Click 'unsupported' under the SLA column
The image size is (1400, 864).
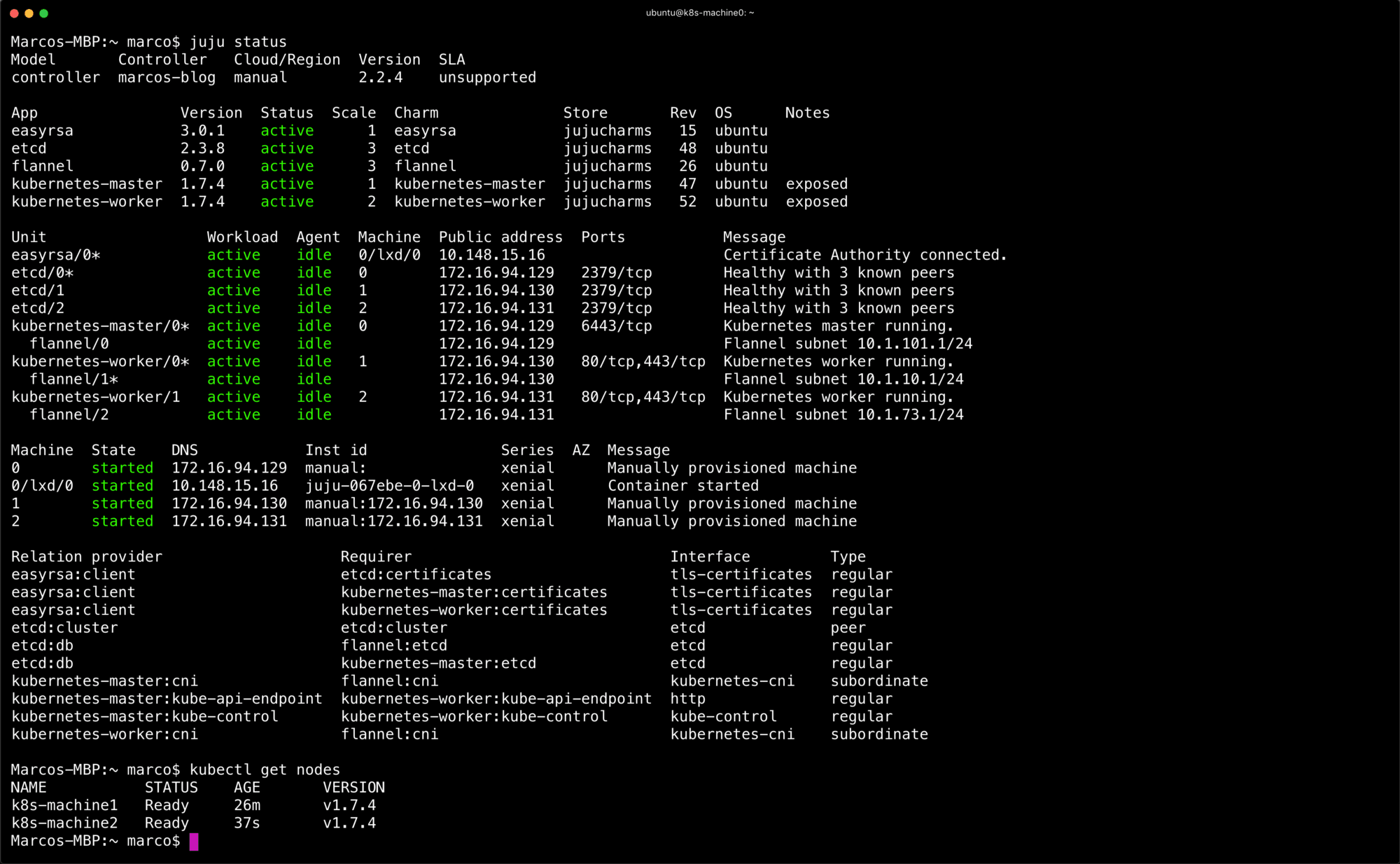pyautogui.click(x=487, y=78)
